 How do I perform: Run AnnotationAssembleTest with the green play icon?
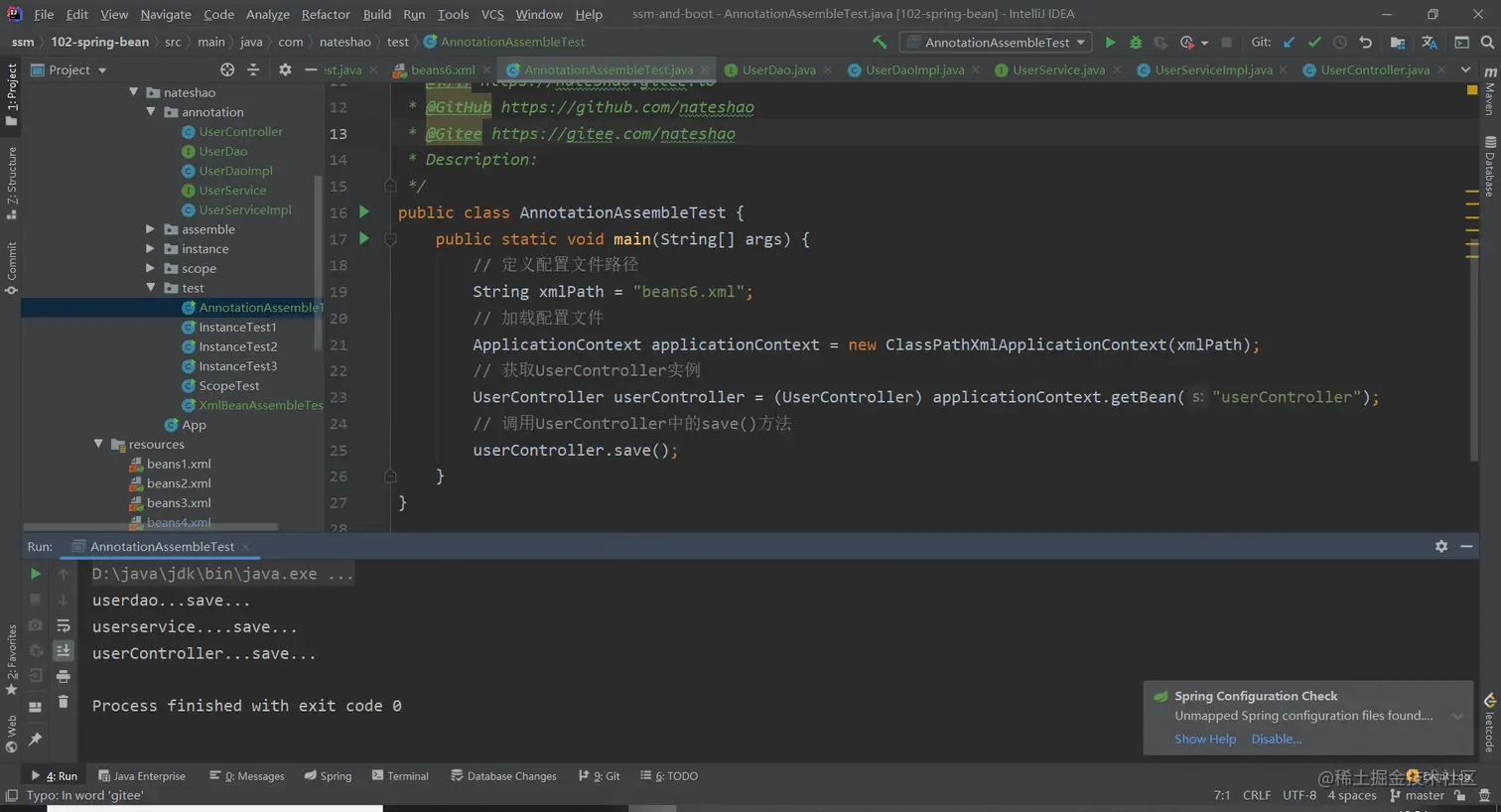coord(1110,42)
